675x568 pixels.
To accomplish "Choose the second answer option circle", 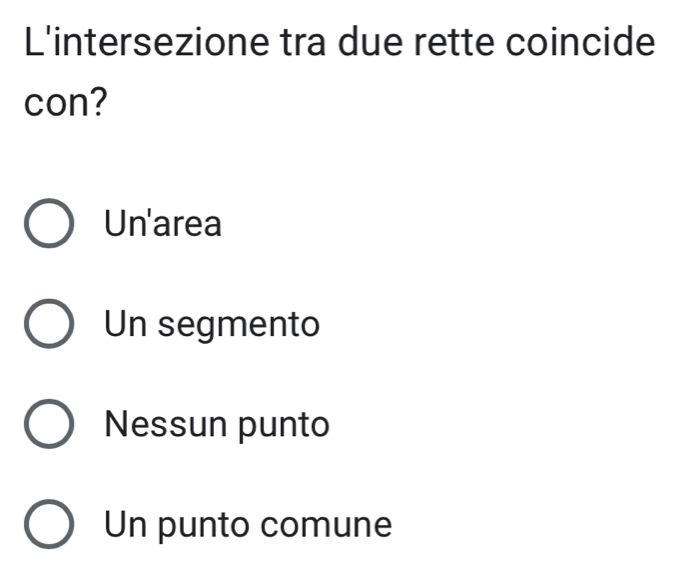I will pyautogui.click(x=47, y=325).
